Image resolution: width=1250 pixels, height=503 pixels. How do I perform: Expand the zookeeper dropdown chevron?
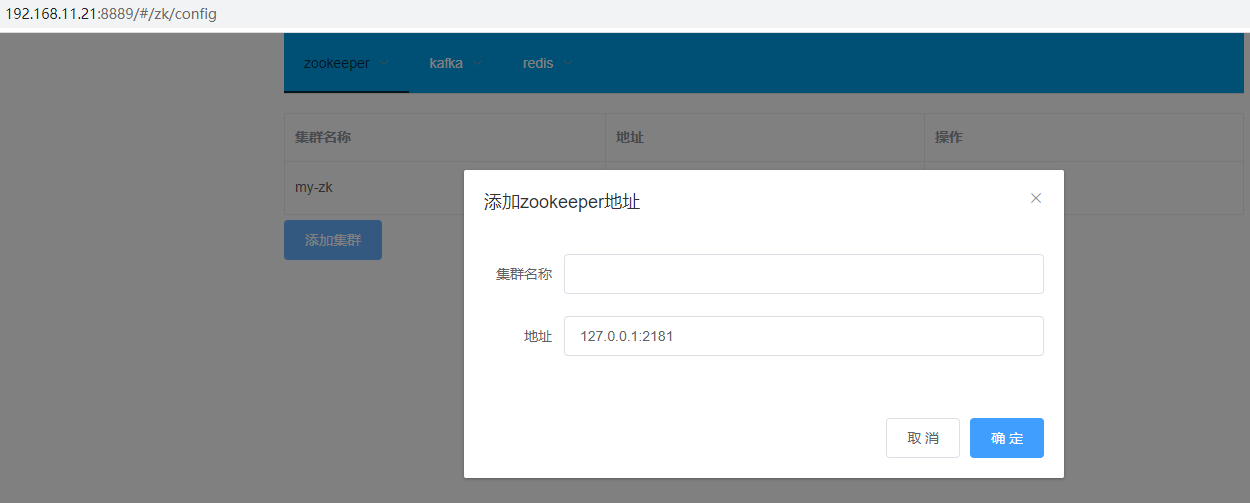click(x=384, y=63)
